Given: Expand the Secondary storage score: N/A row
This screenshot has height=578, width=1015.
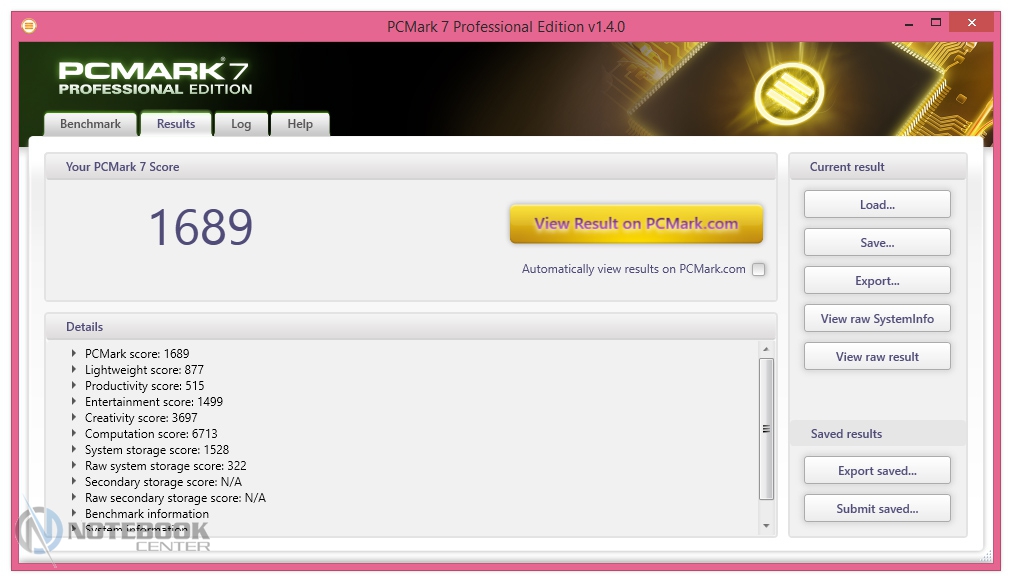Looking at the screenshot, I should coord(74,482).
